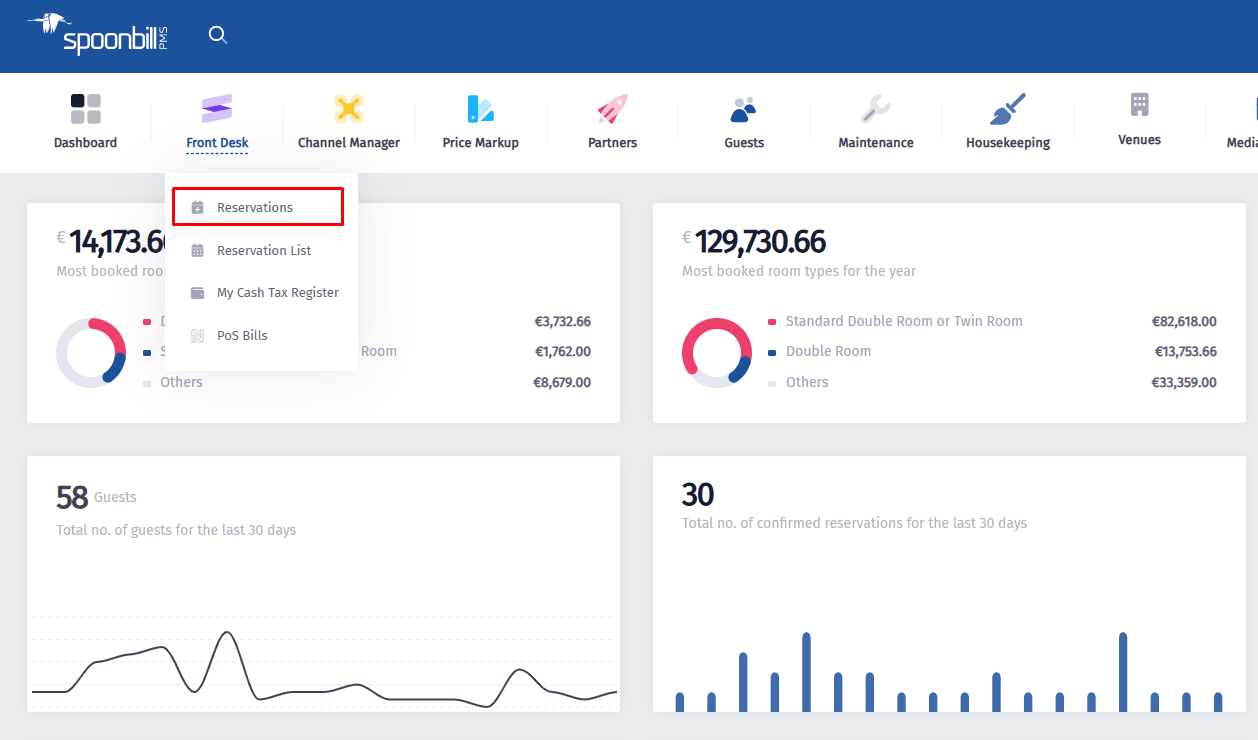Choose Reservations from the Front Desk menu
The height and width of the screenshot is (740, 1258).
[x=258, y=207]
